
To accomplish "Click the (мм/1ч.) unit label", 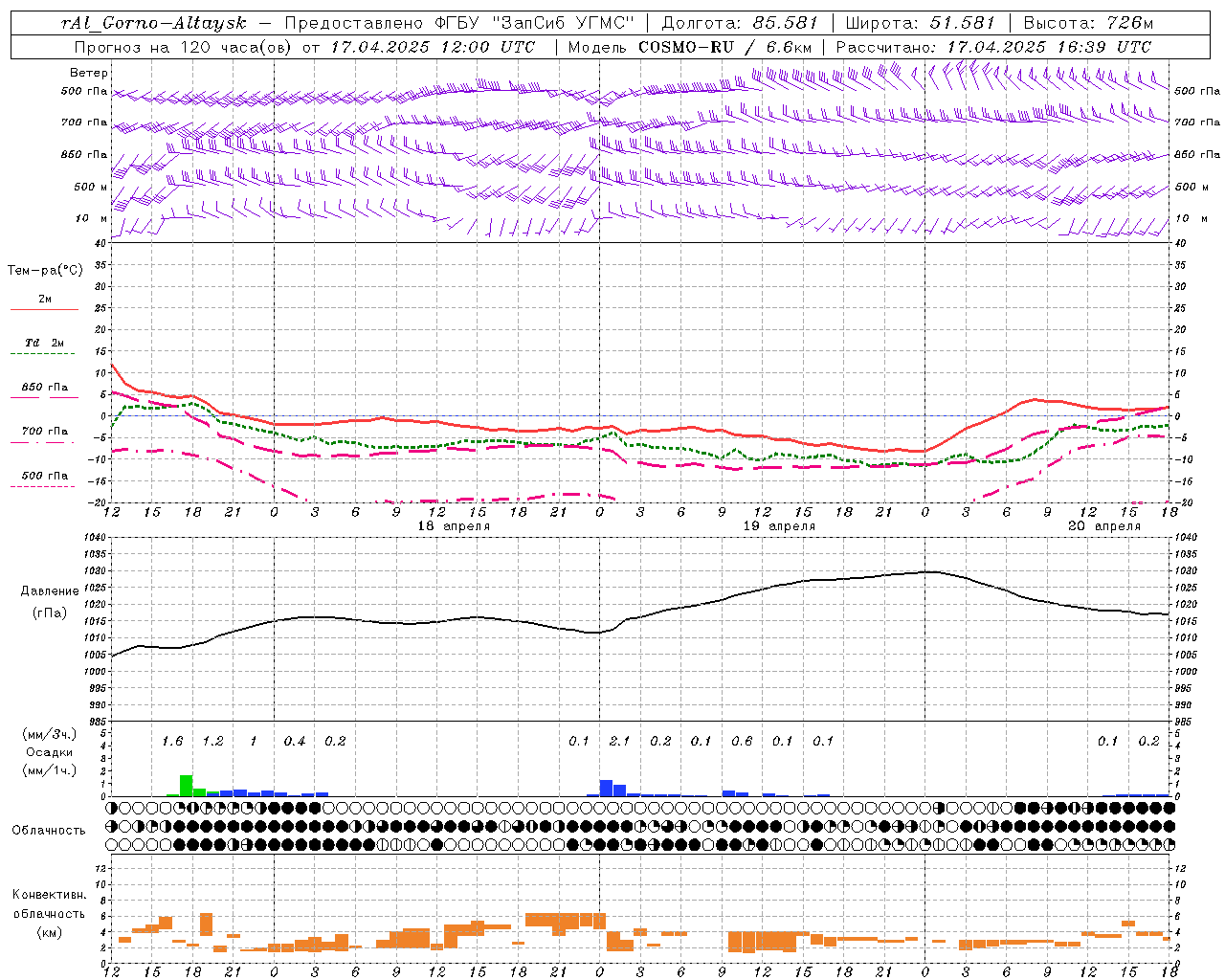I will tap(48, 770).
